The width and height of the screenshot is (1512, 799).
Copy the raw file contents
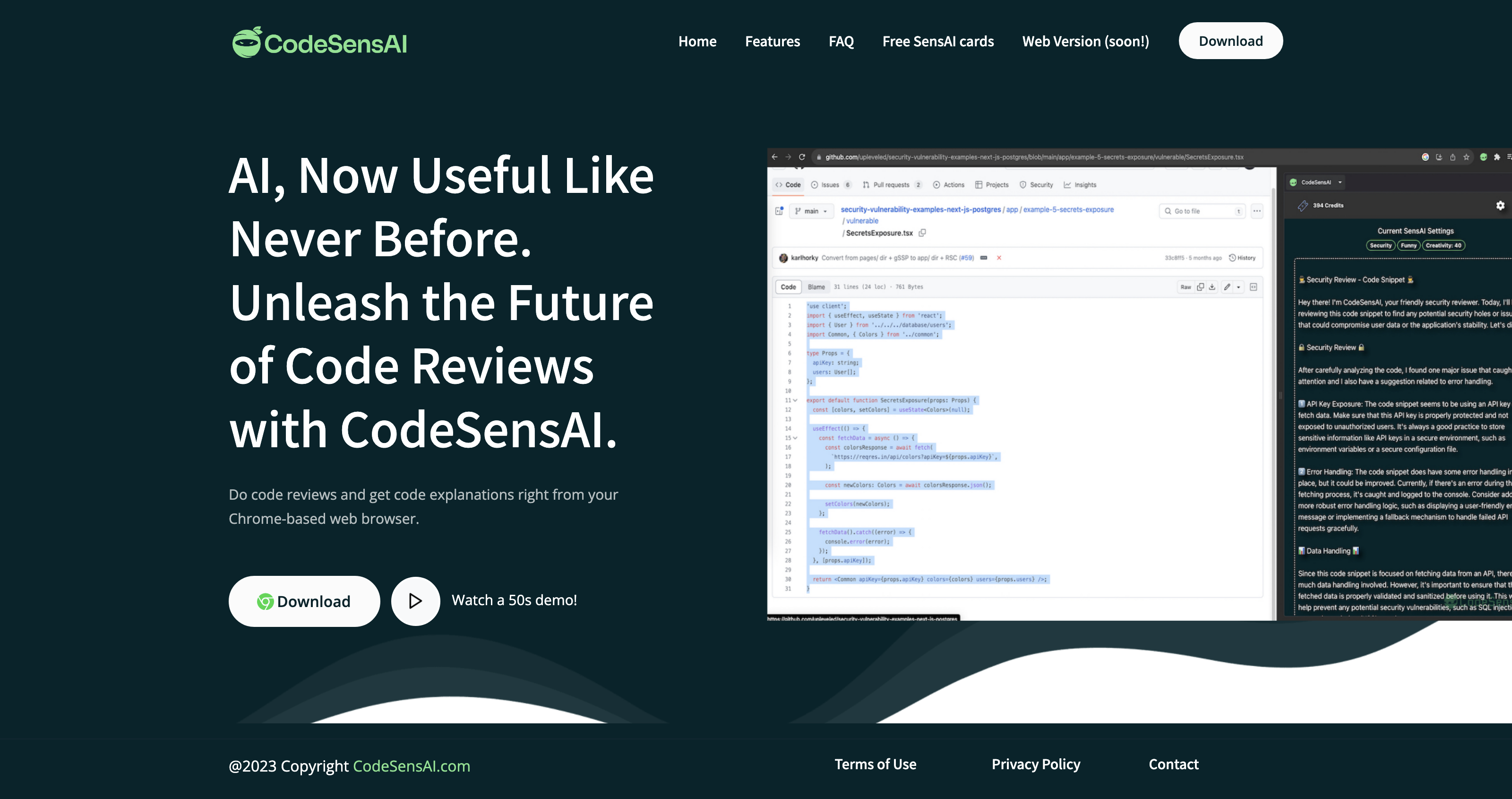1200,287
